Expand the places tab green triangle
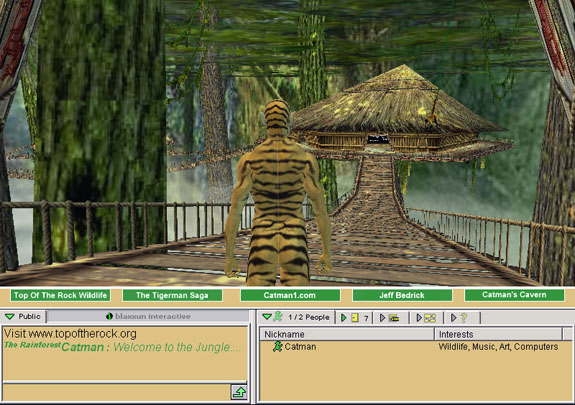The height and width of the screenshot is (405, 575). pos(344,318)
